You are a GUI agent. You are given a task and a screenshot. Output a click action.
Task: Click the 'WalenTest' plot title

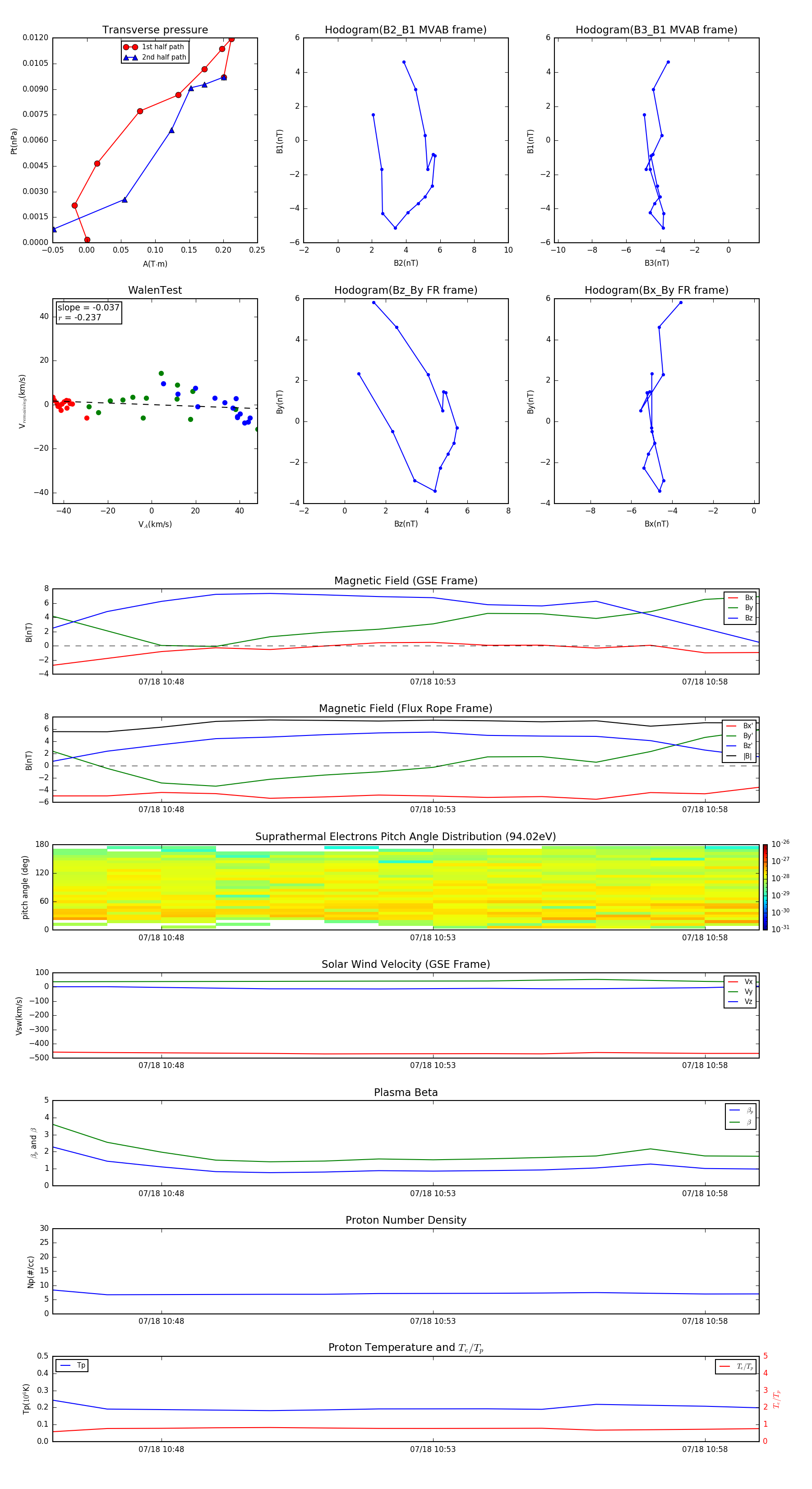click(155, 290)
